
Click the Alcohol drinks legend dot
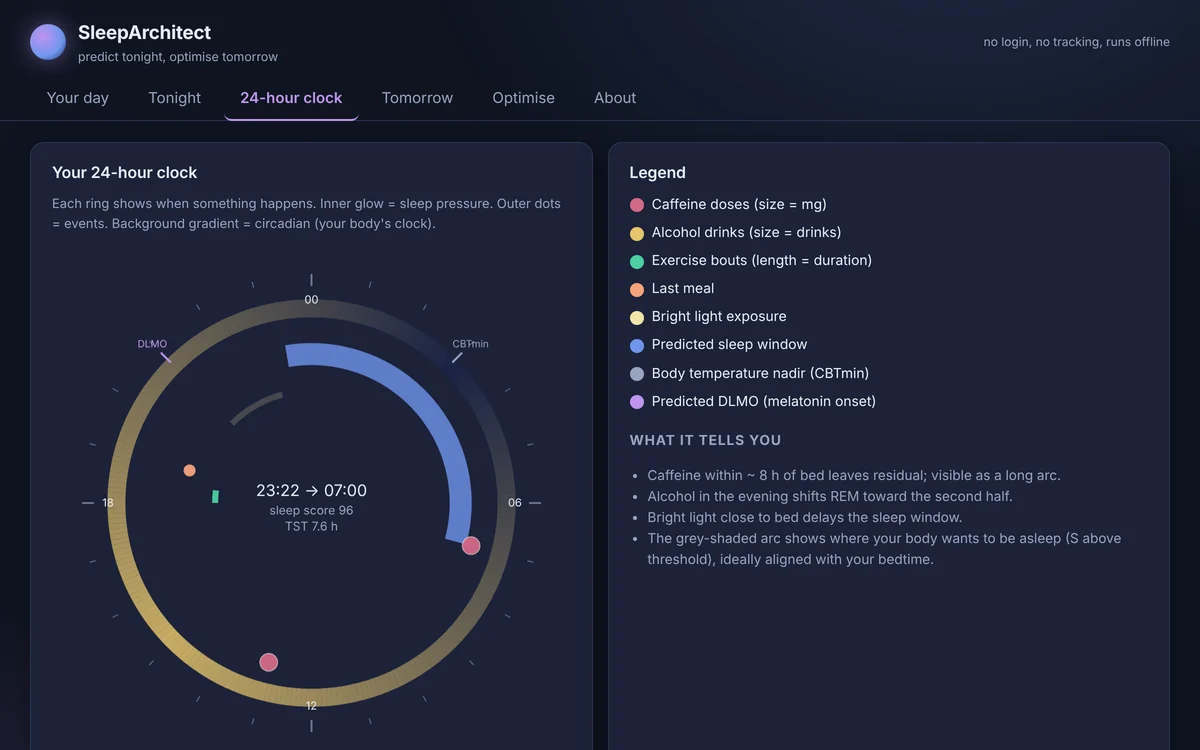637,233
